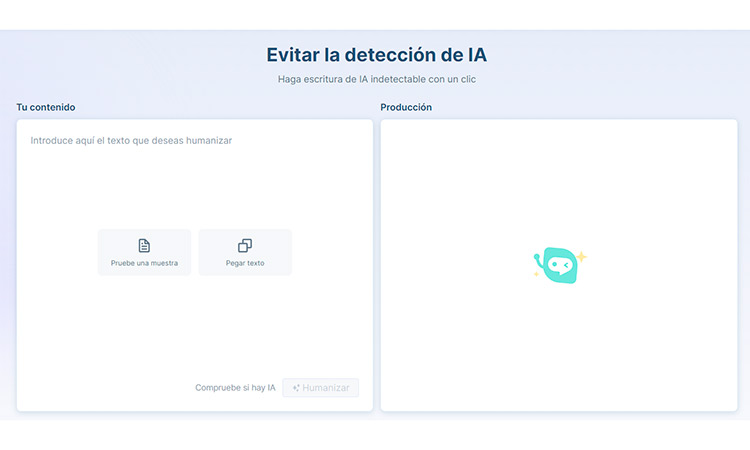
Task: Click the document icon for sample text
Action: (x=144, y=245)
